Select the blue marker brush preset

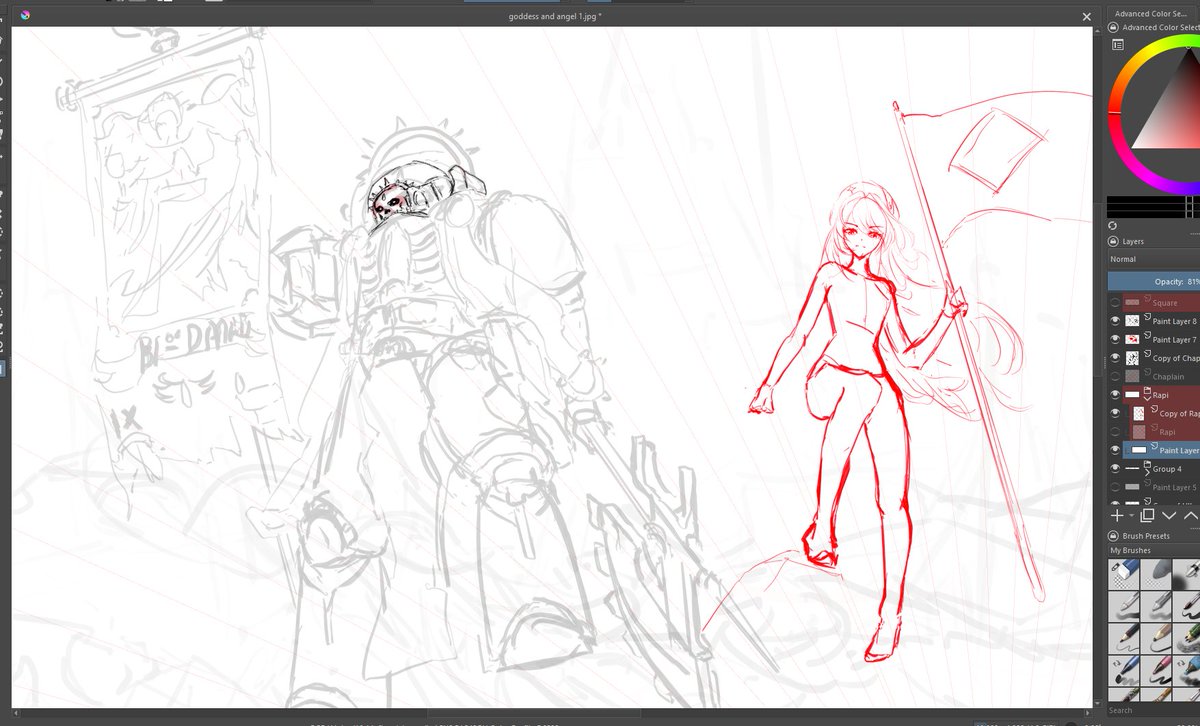(x=1125, y=669)
